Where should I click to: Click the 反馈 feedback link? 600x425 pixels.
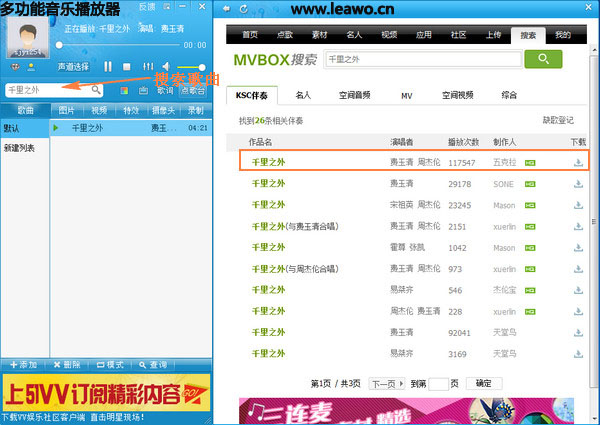click(x=147, y=7)
